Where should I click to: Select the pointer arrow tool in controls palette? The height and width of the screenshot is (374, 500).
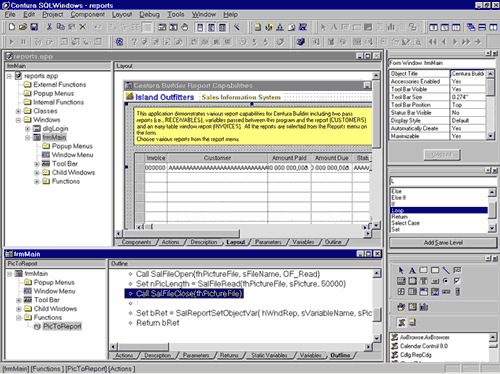(401, 270)
